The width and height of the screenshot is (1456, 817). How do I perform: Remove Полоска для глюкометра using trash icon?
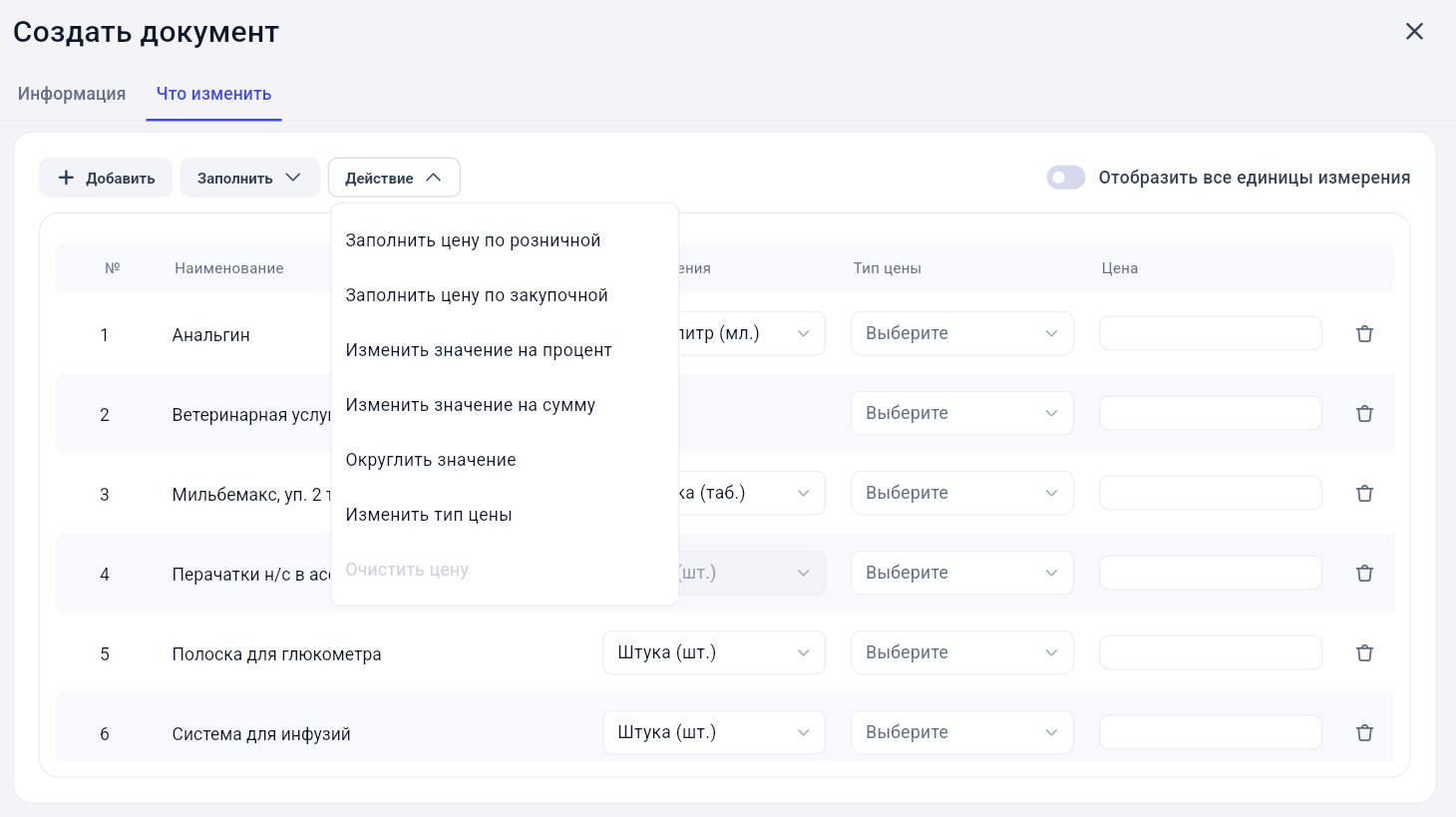pos(1364,652)
